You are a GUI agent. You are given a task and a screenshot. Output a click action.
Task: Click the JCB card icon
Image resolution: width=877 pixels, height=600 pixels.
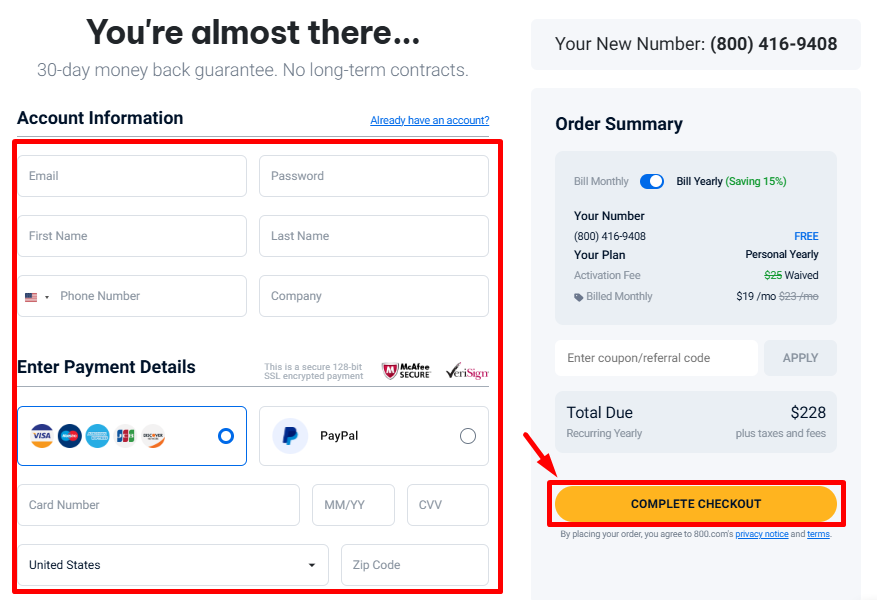click(125, 436)
